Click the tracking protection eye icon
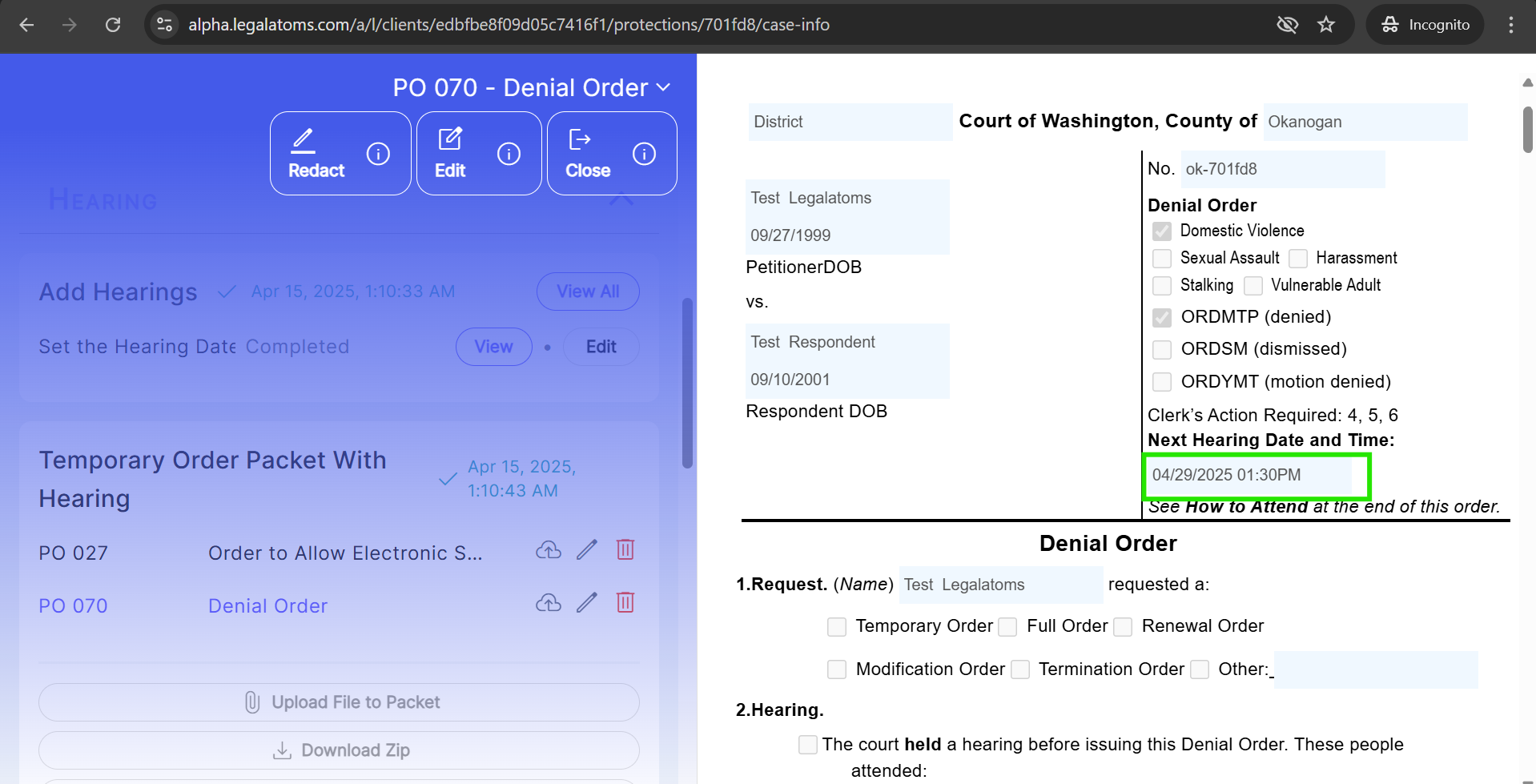The height and width of the screenshot is (784, 1536). (x=1287, y=25)
